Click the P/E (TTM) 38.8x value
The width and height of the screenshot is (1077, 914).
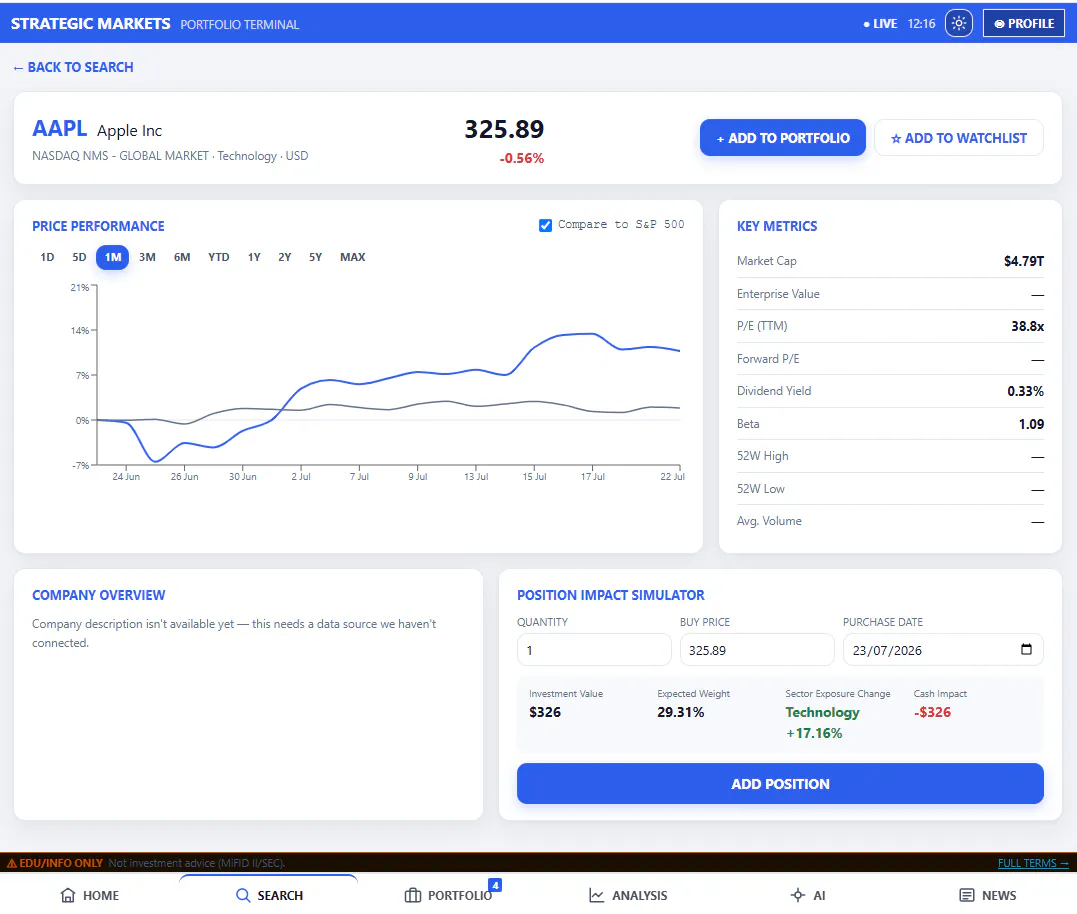point(1027,326)
